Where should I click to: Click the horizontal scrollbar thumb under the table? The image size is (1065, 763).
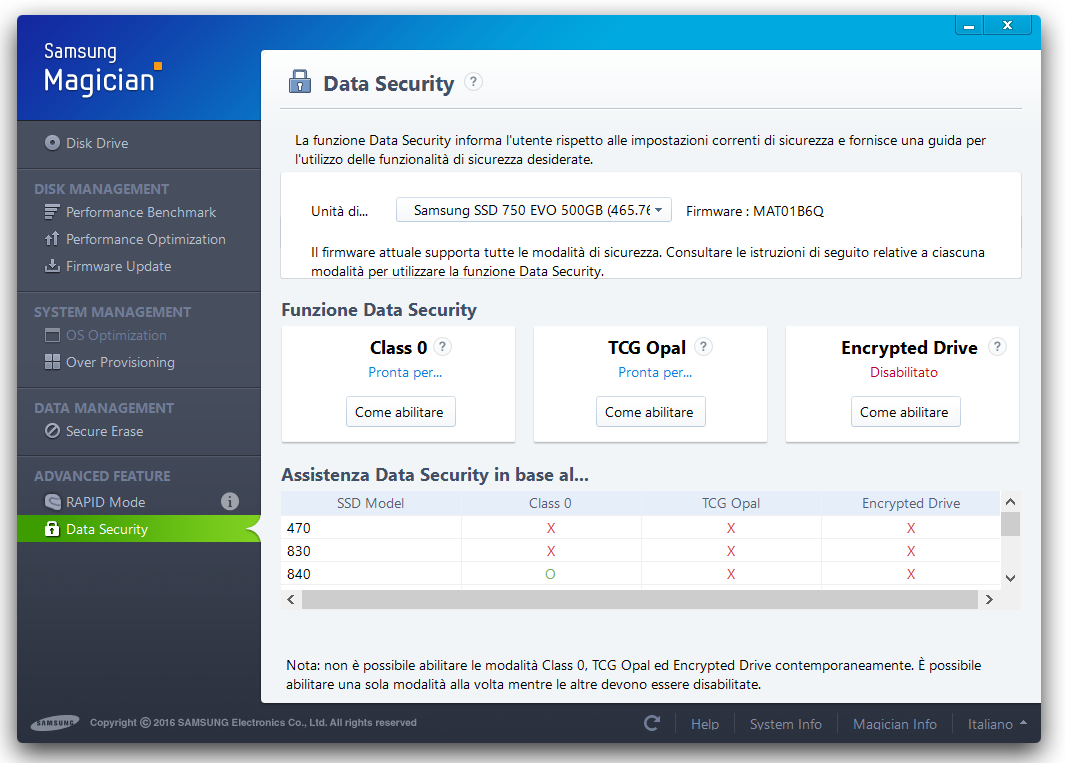click(x=639, y=599)
